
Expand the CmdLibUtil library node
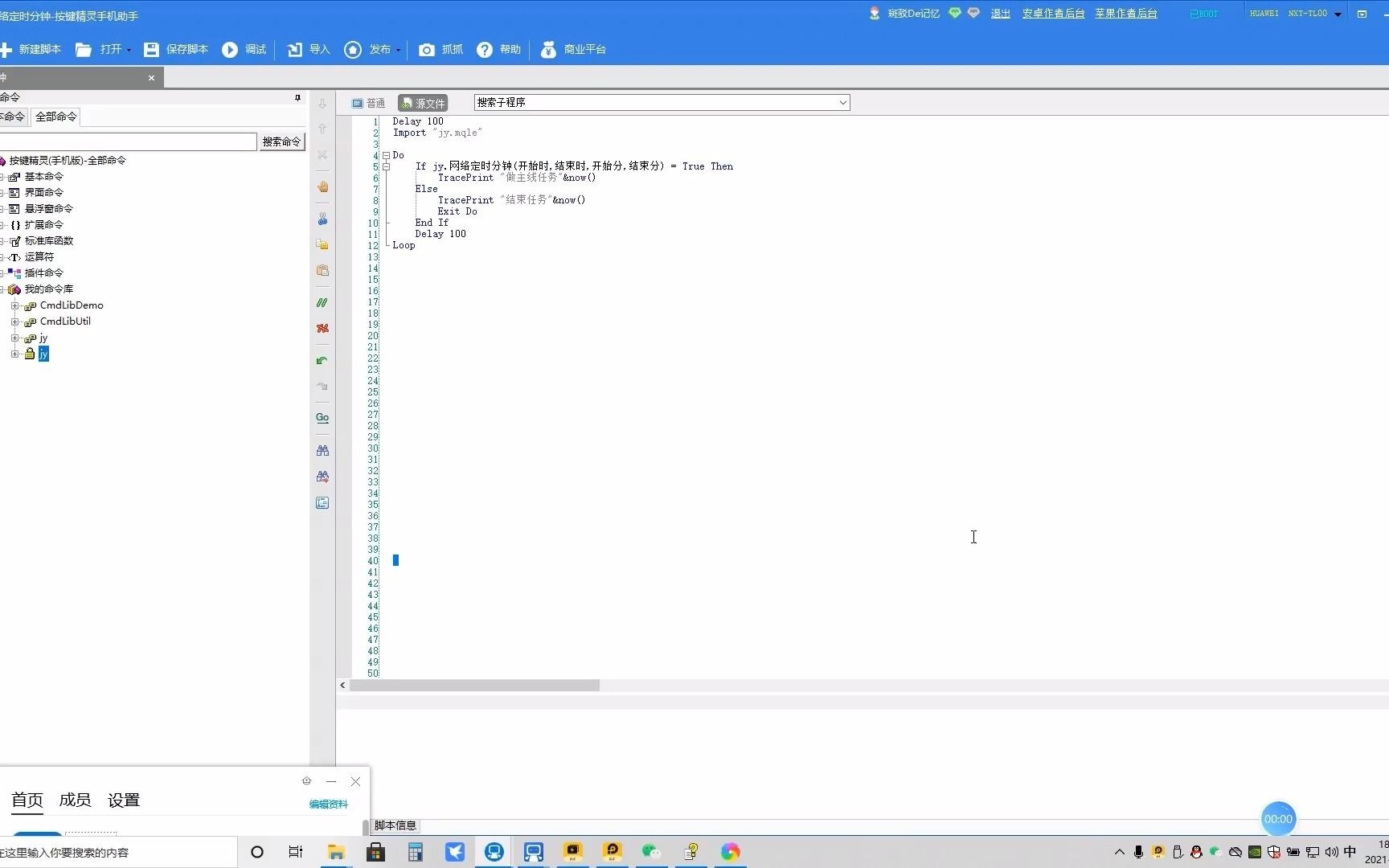14,321
